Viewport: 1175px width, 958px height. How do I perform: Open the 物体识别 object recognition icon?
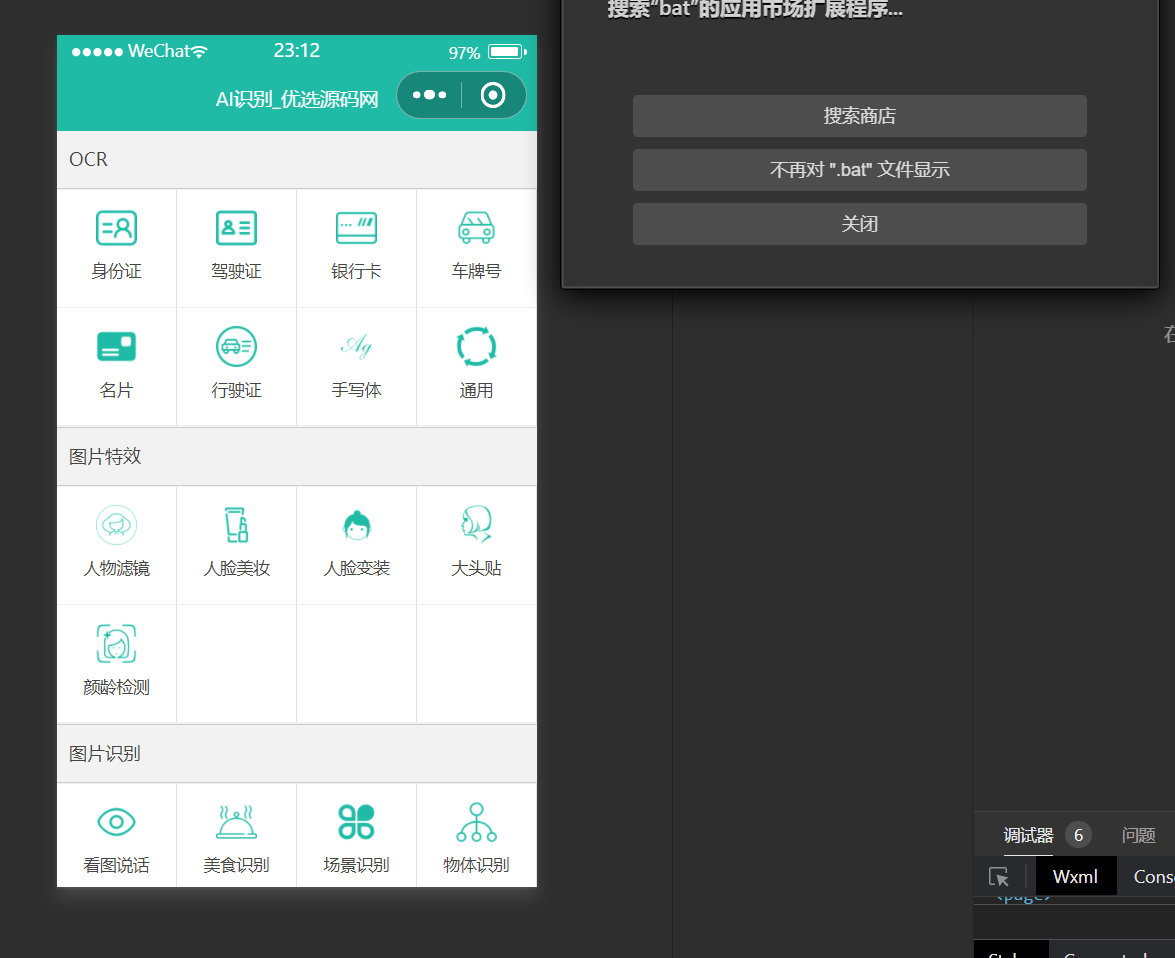476,822
